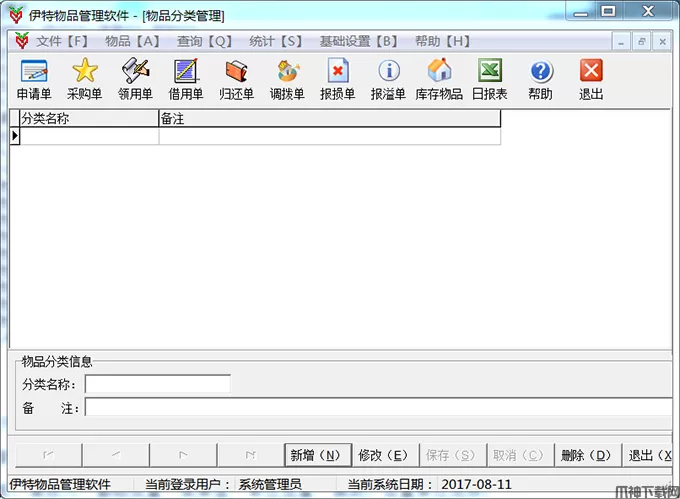Go to the previous record navigation button
680x499 pixels.
click(116, 455)
